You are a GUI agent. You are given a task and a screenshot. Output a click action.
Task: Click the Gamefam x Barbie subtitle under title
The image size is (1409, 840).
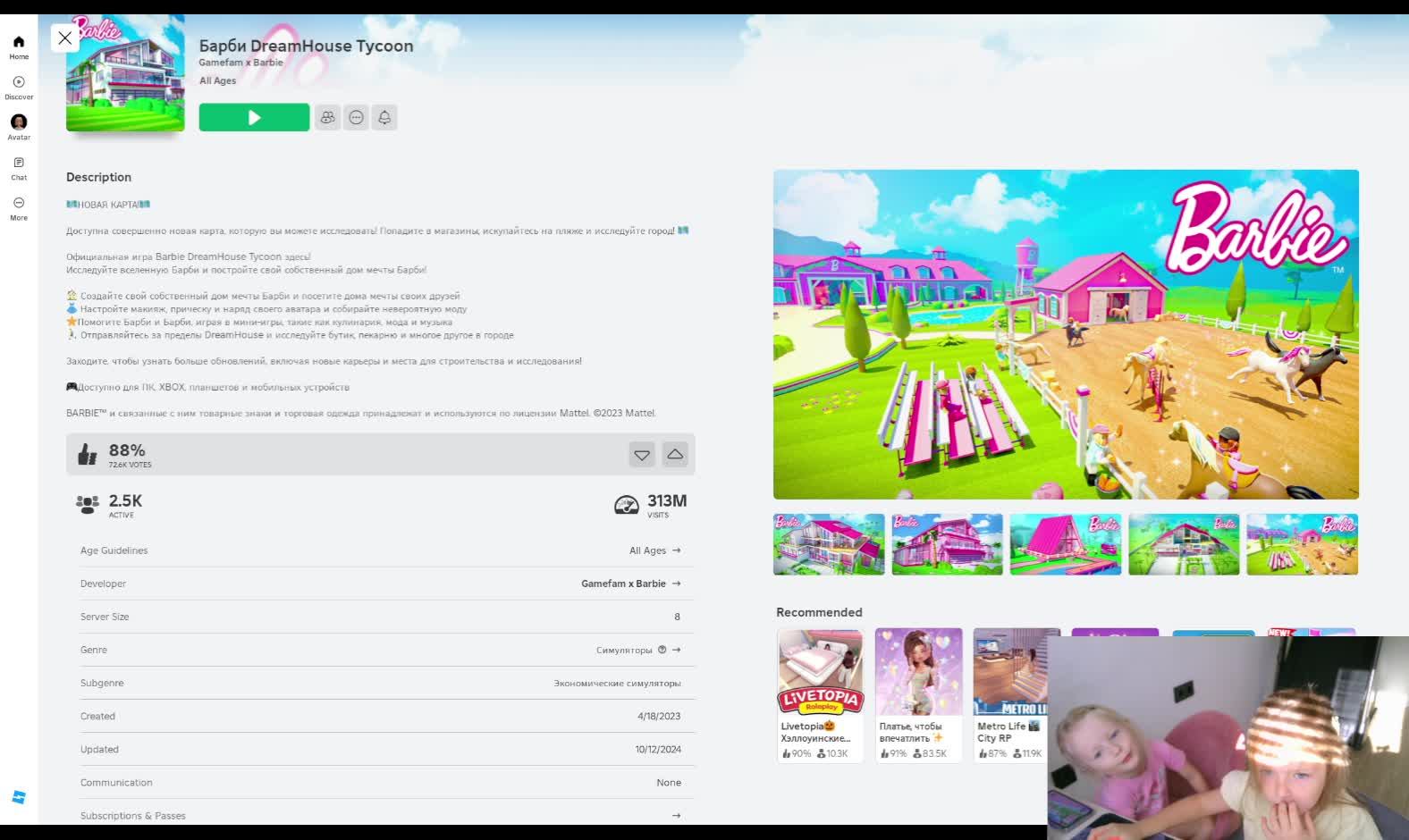(x=240, y=63)
